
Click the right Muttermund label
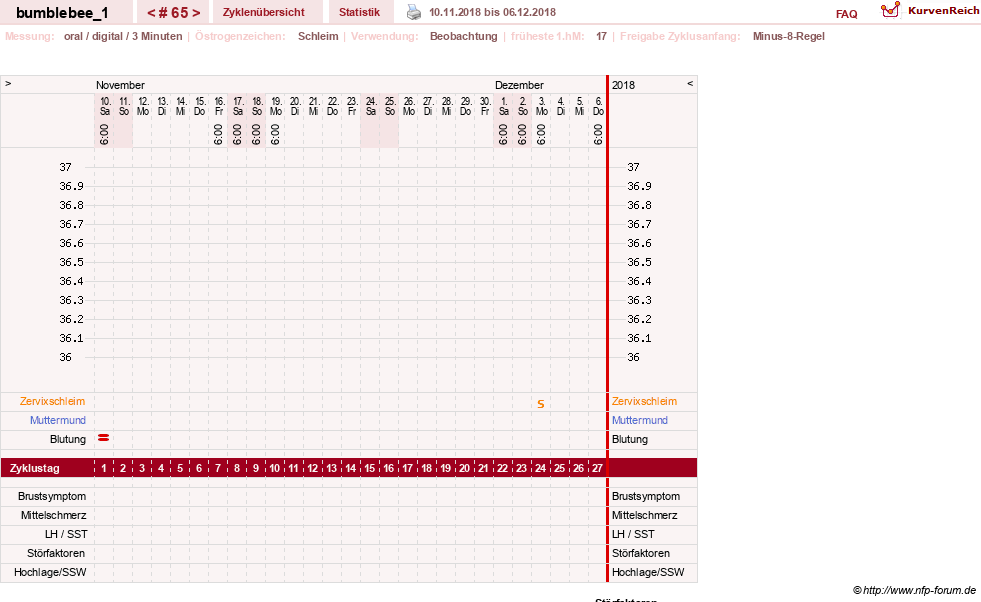pyautogui.click(x=640, y=420)
